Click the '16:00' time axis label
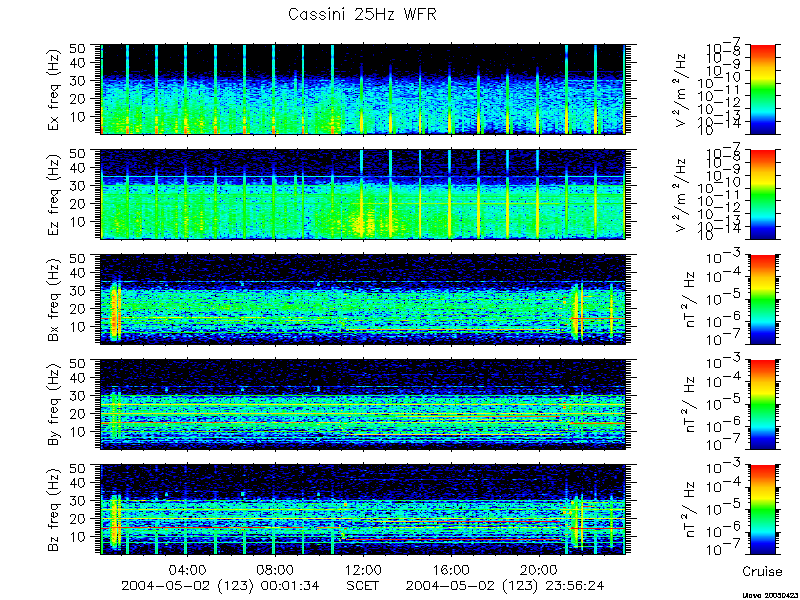The width and height of the screenshot is (800, 600). (451, 569)
